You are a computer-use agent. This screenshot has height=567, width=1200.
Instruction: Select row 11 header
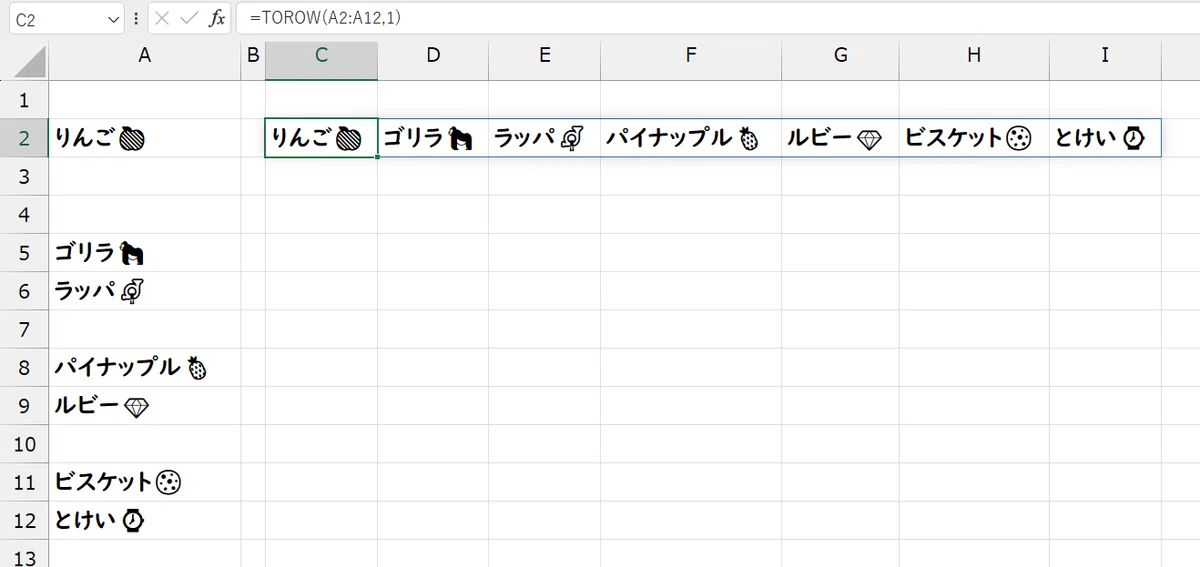pyautogui.click(x=25, y=482)
